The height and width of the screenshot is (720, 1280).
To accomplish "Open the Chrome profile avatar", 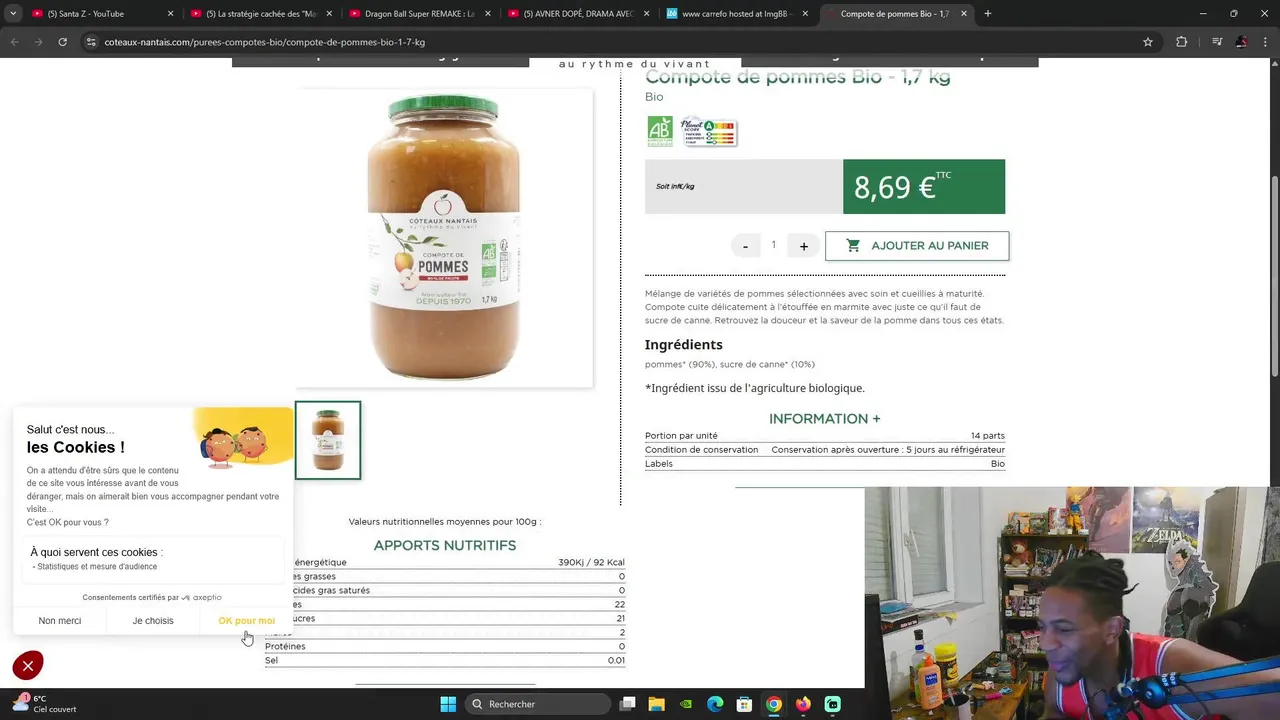I will point(1241,42).
